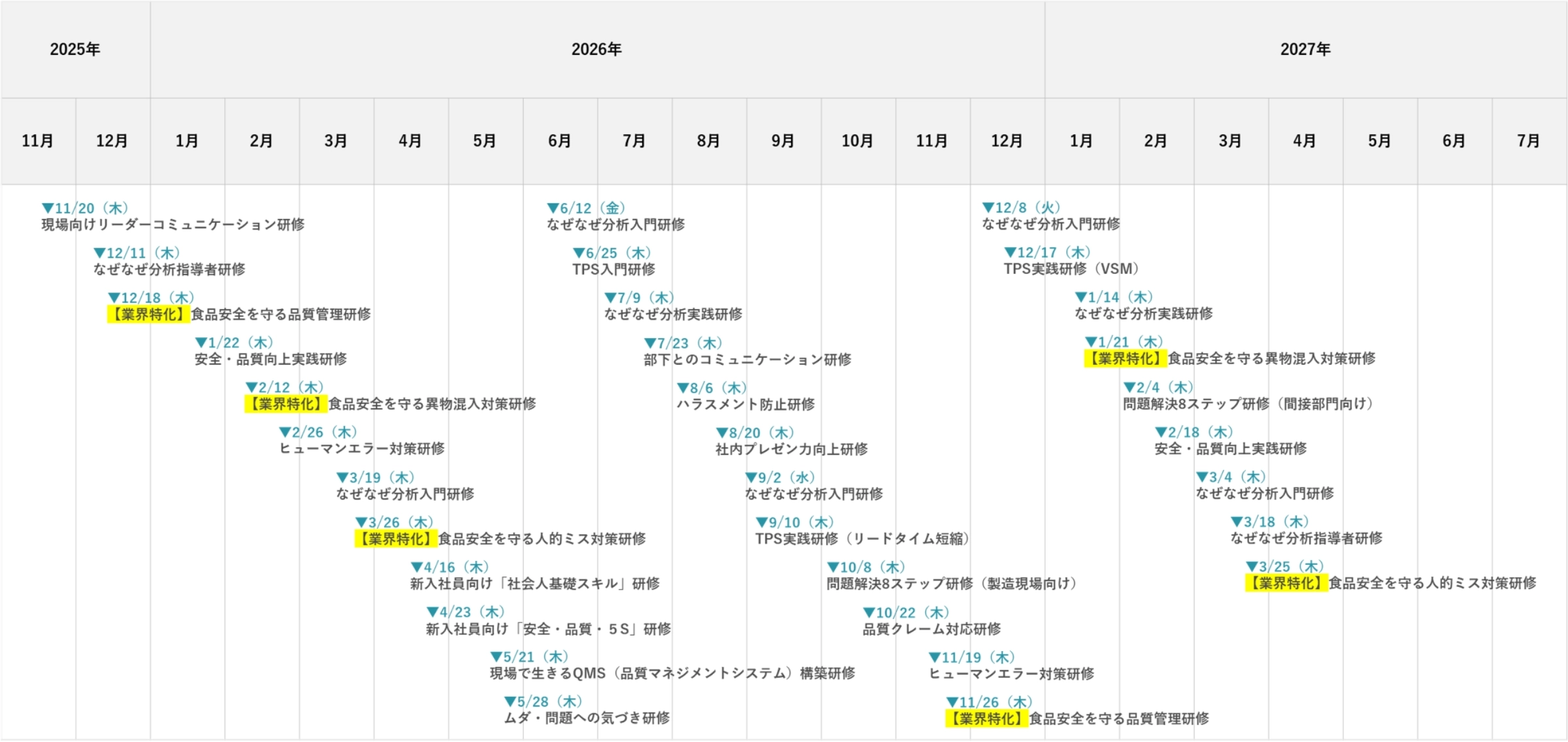Click the 3/25 食品安全を守る人的ミス対策研修 entry

[x=1432, y=583]
